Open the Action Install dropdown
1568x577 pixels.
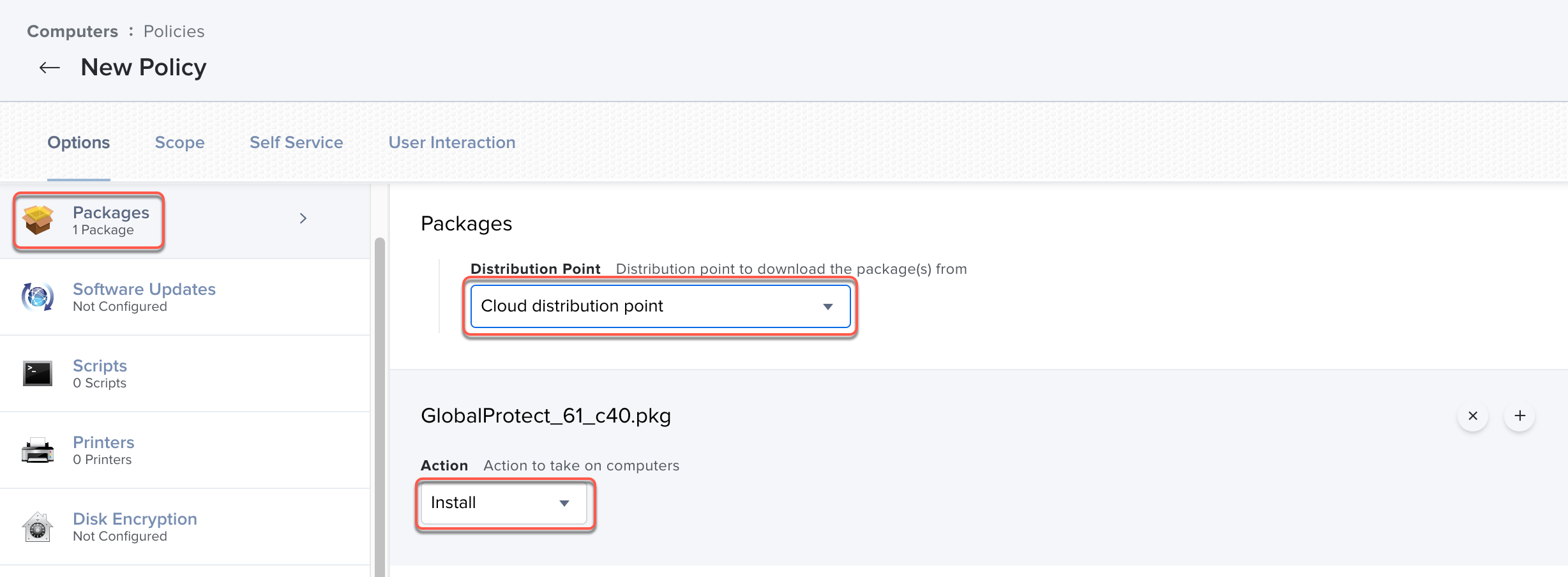point(503,503)
